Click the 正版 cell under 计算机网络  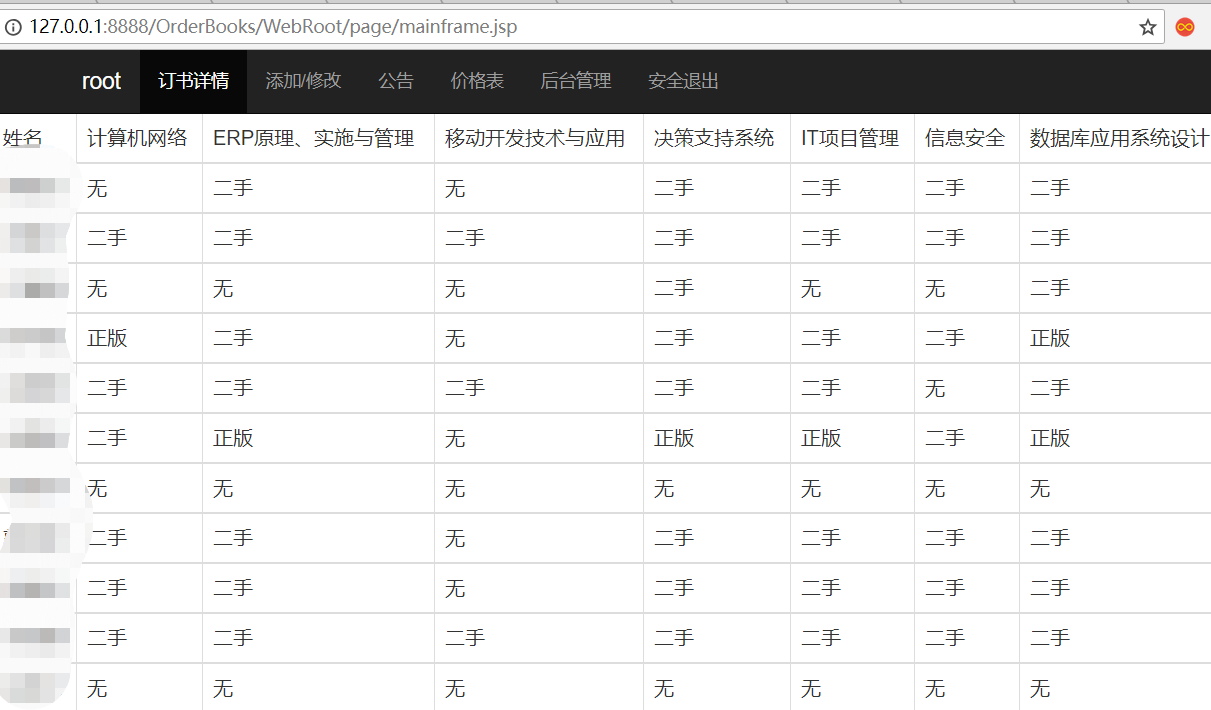point(107,339)
